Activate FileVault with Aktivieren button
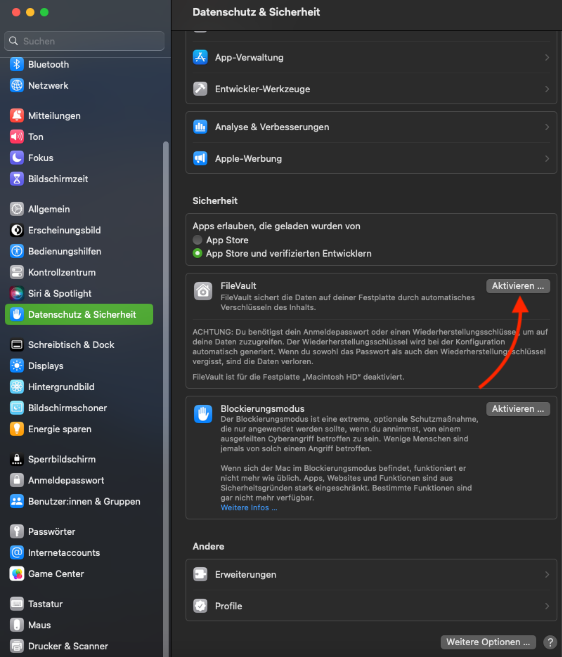Image resolution: width=562 pixels, height=657 pixels. (x=518, y=286)
